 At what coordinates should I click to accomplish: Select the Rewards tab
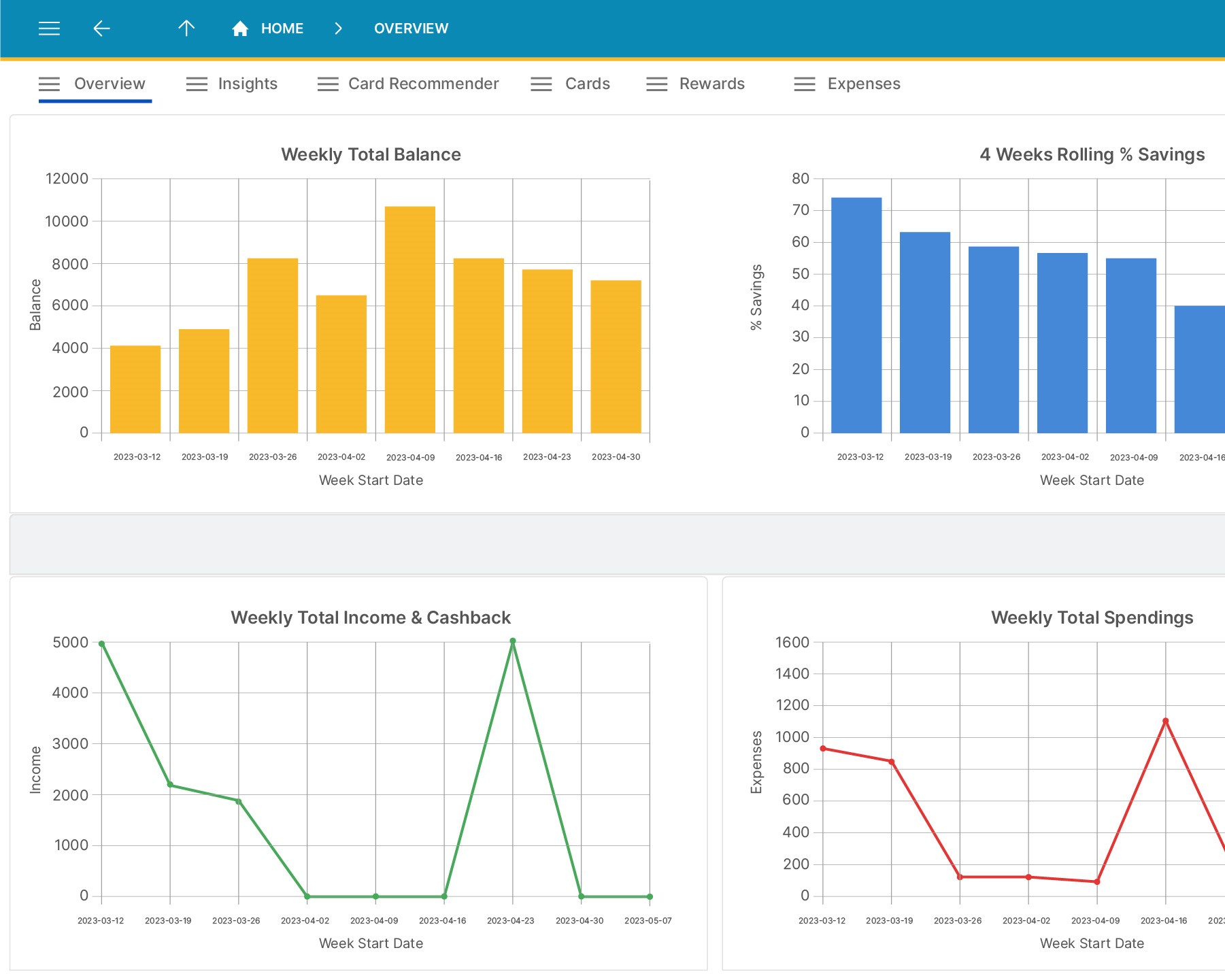click(x=711, y=84)
